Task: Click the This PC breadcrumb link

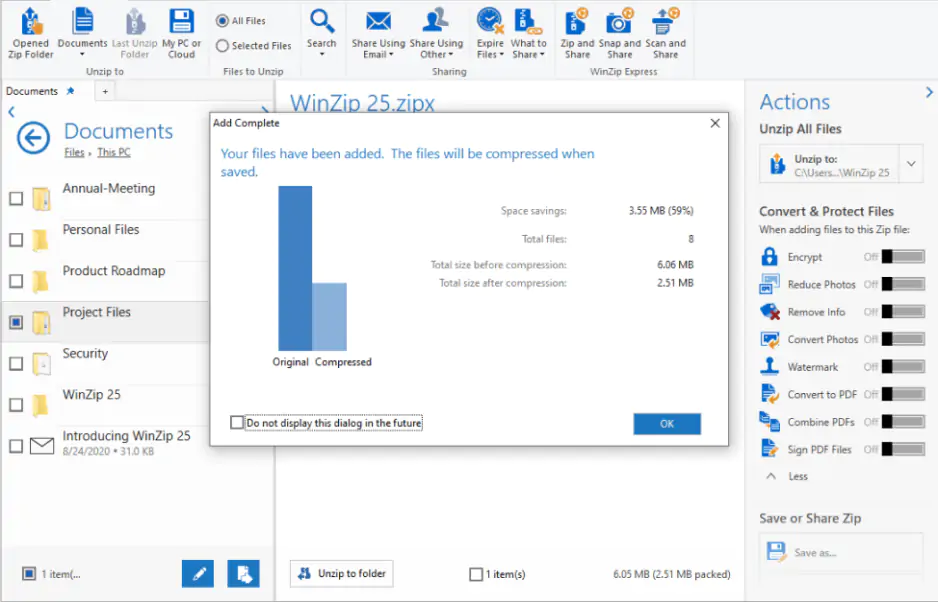Action: click(x=114, y=153)
